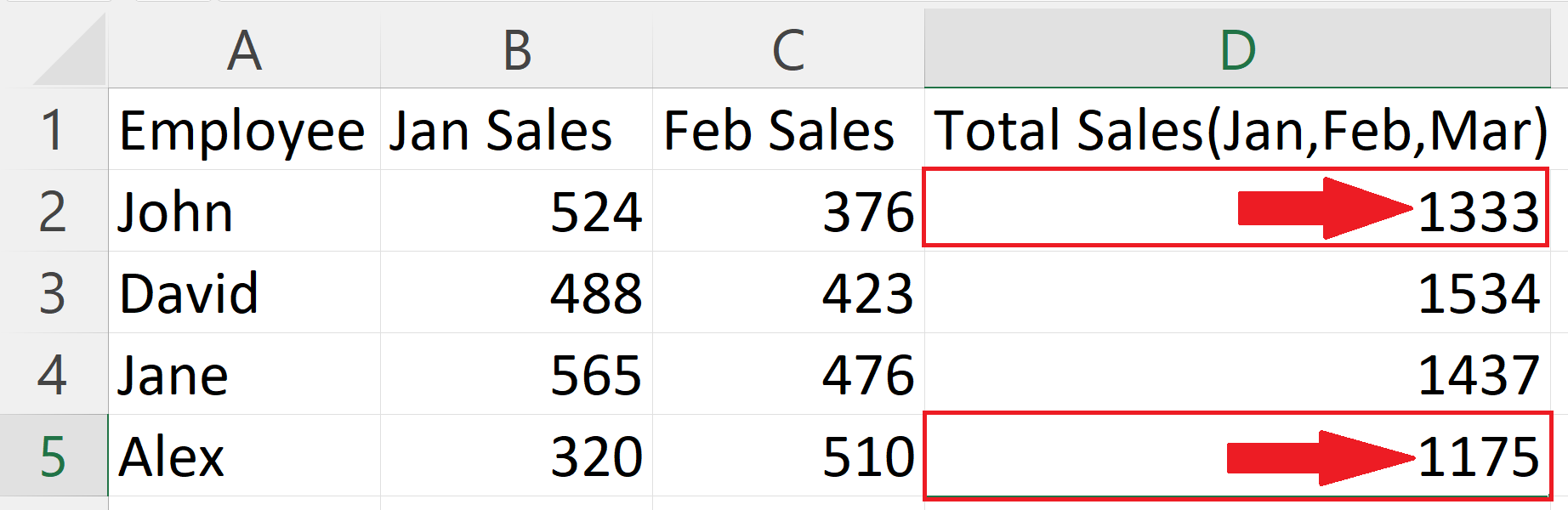Select column B header
The width and height of the screenshot is (1568, 510).
pos(516,49)
